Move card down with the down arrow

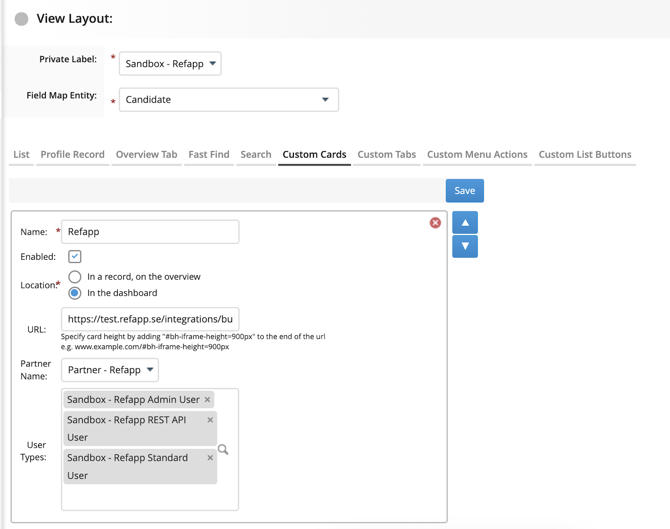(465, 246)
